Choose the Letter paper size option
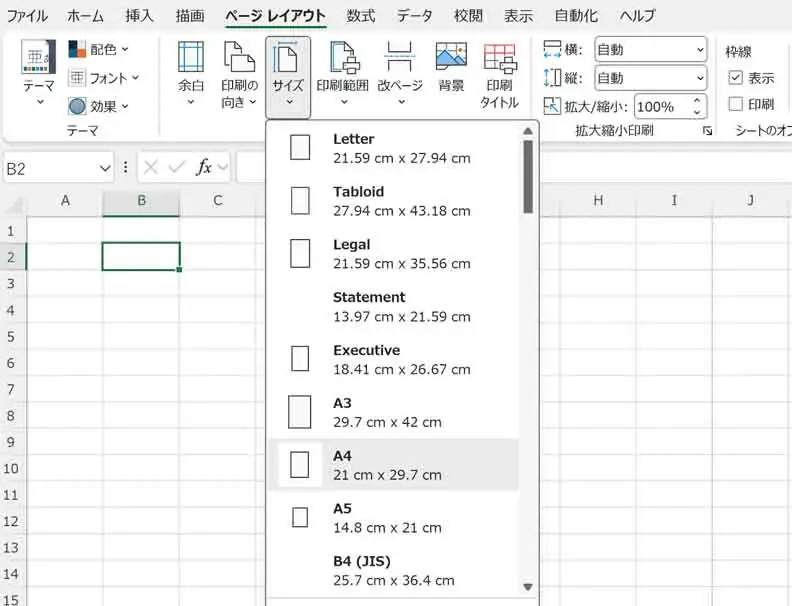 pyautogui.click(x=392, y=148)
